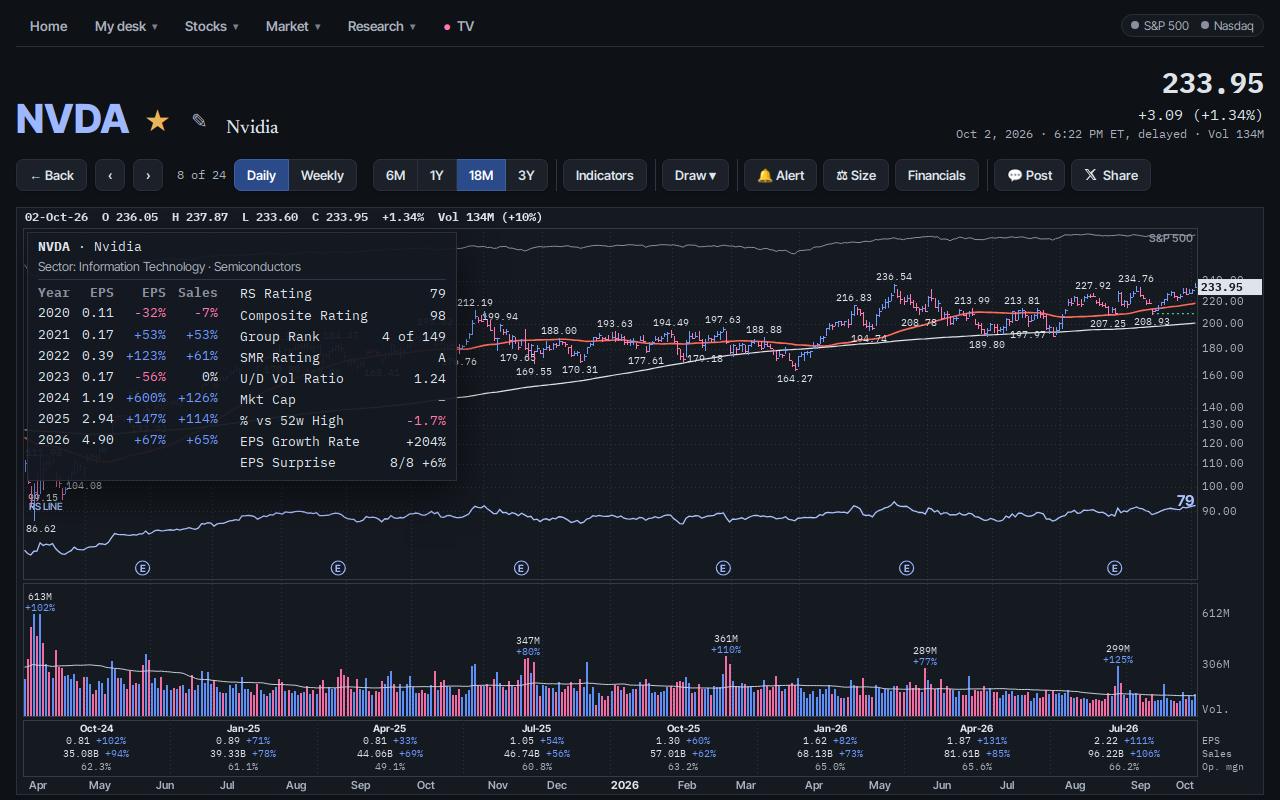Click the pencil edit icon beside Nvidia
The height and width of the screenshot is (800, 1280).
(x=199, y=121)
